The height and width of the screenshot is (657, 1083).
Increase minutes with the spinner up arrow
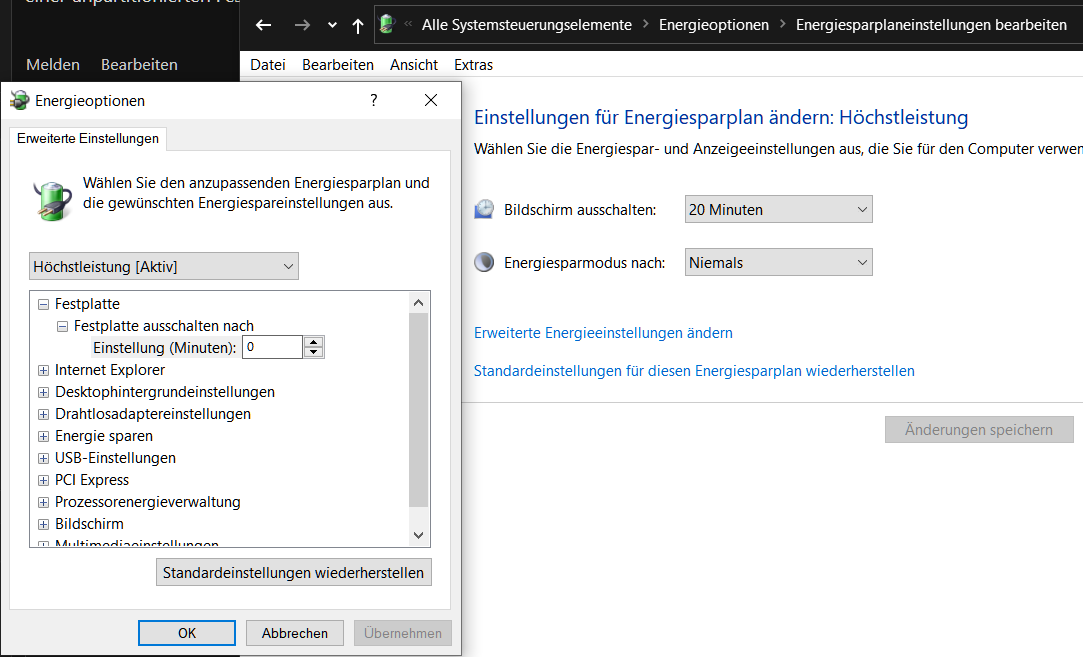pyautogui.click(x=314, y=342)
